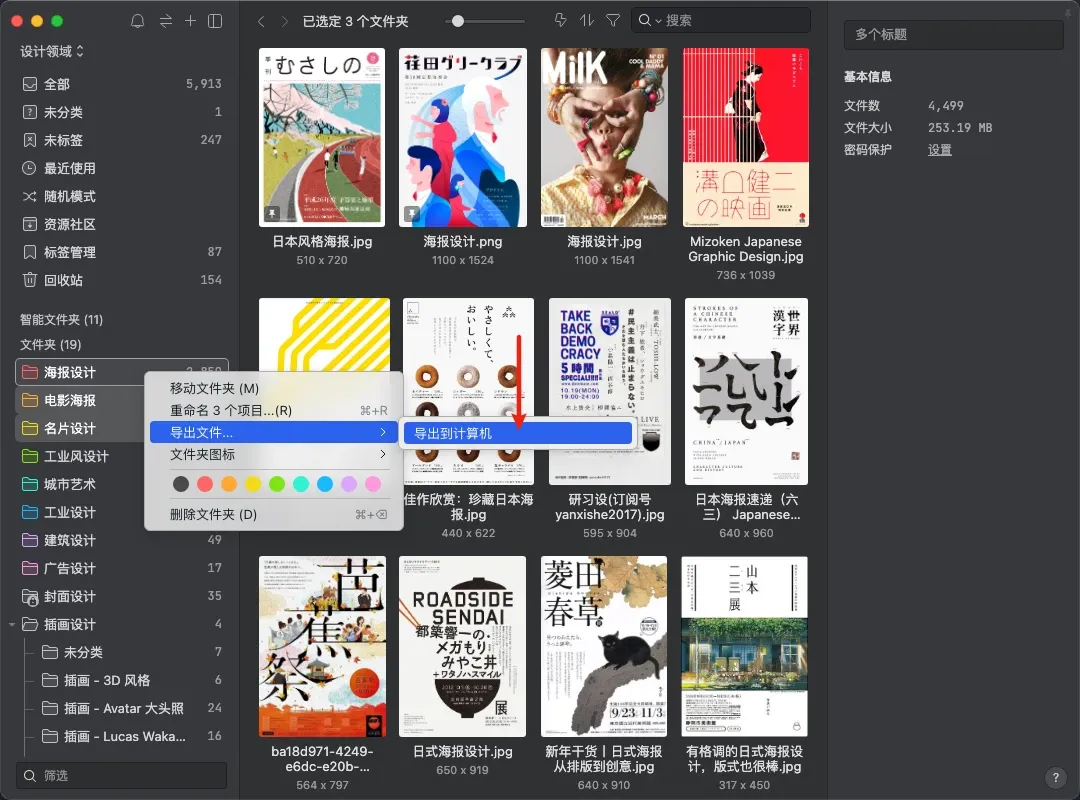Click the 文件夹 (19) section header

click(50, 345)
